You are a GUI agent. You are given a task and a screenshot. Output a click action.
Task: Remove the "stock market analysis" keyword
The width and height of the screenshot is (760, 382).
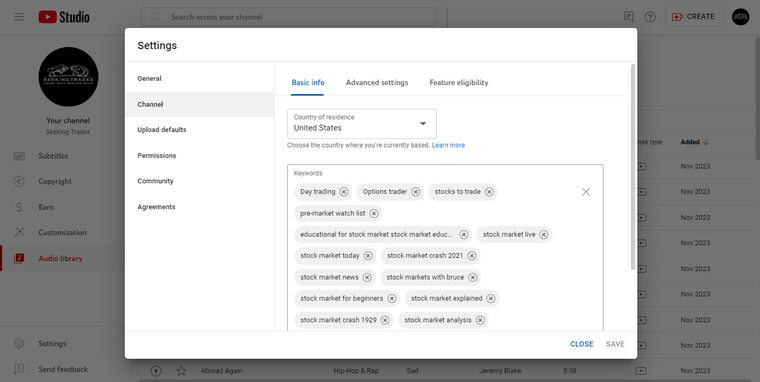click(x=480, y=320)
